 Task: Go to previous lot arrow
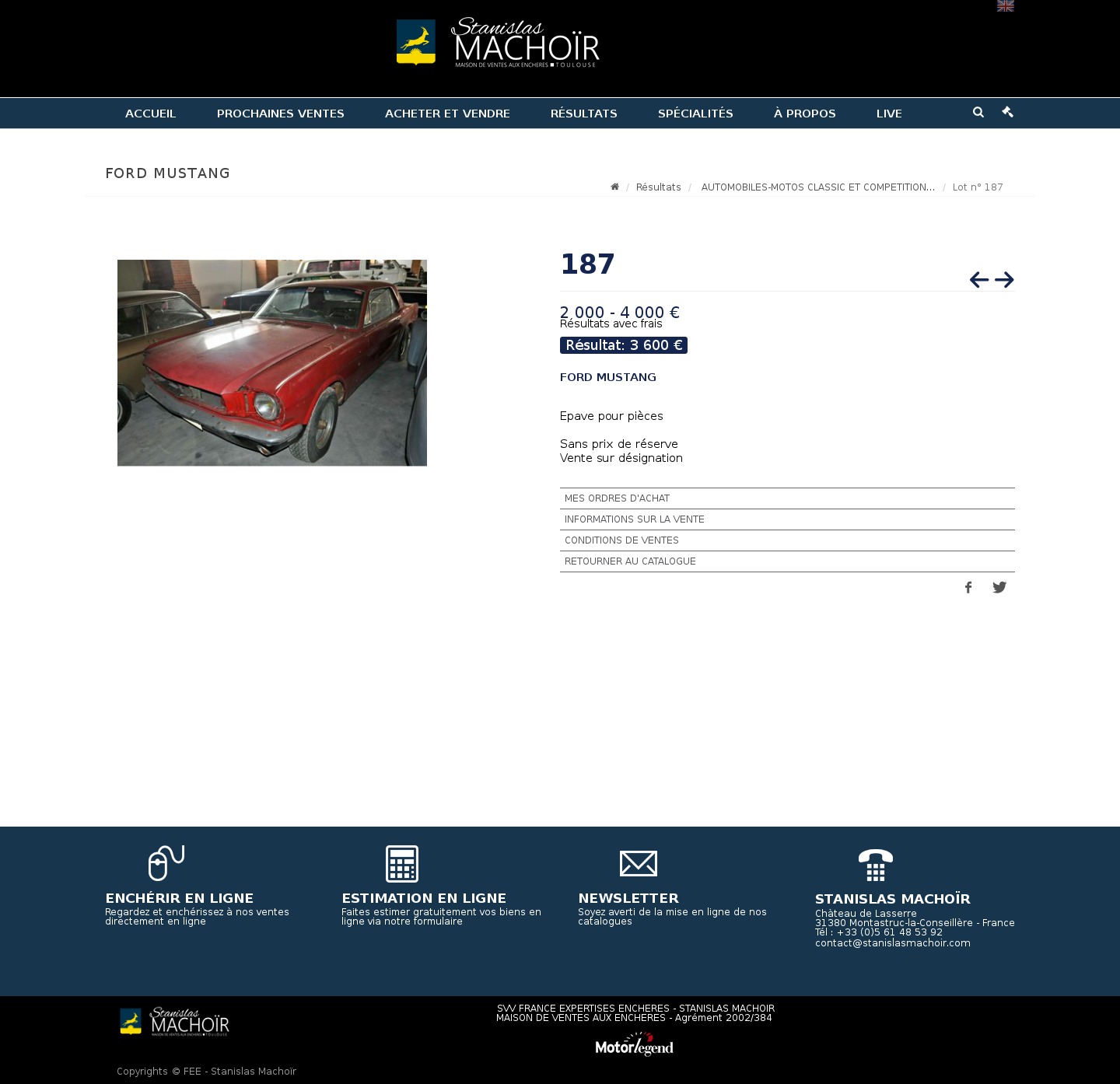979,280
